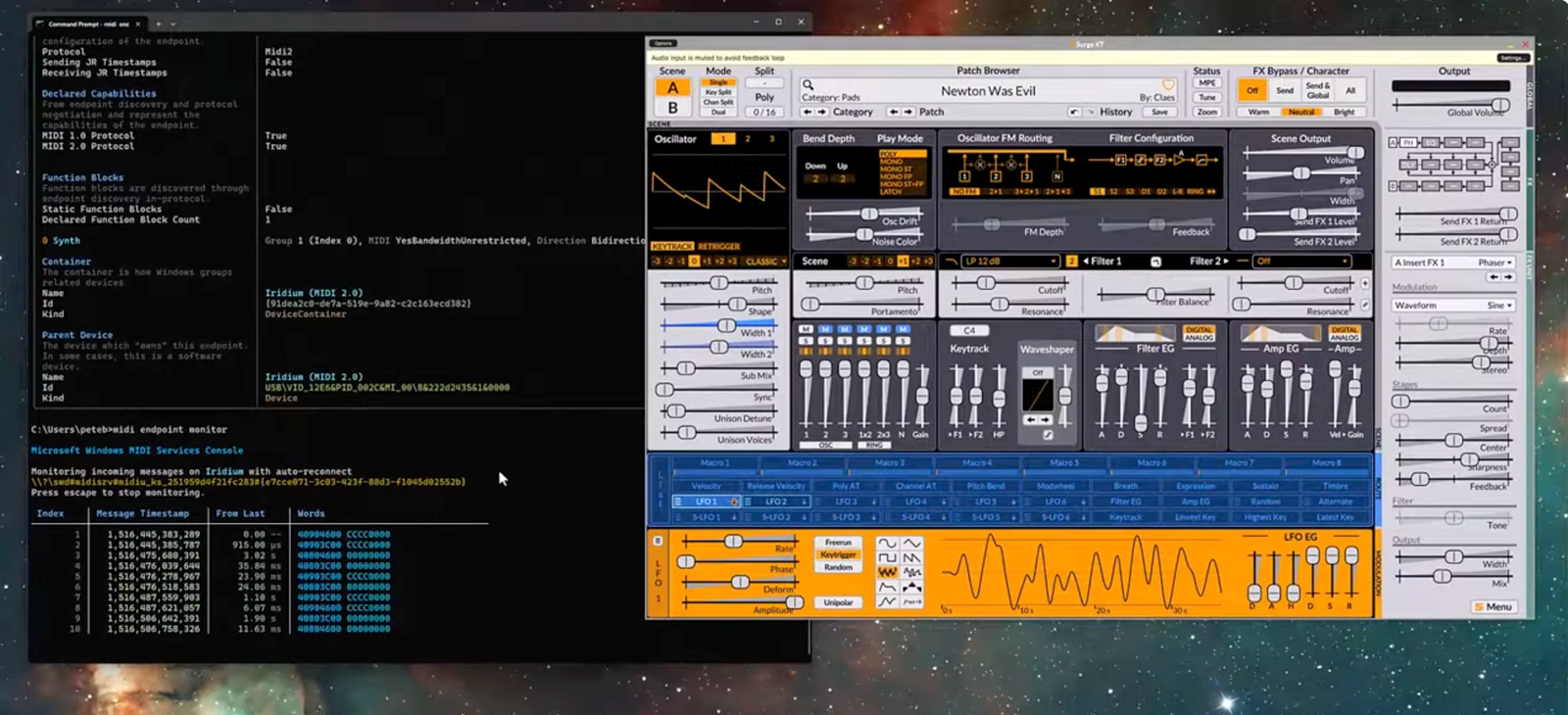Select Scene A
Screen dimensions: 1568x715
pyautogui.click(x=672, y=87)
